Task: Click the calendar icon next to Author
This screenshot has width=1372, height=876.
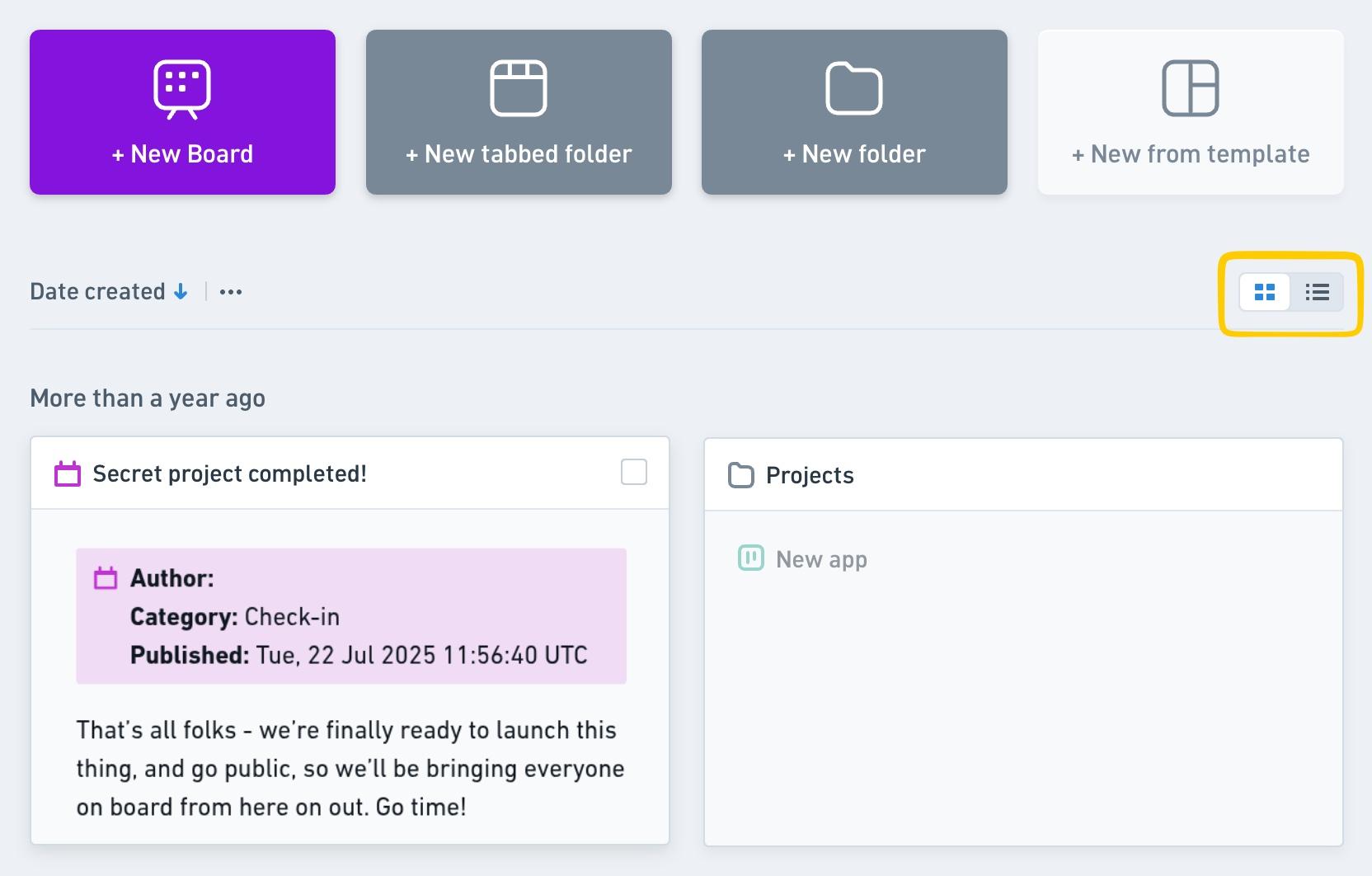Action: tap(106, 577)
